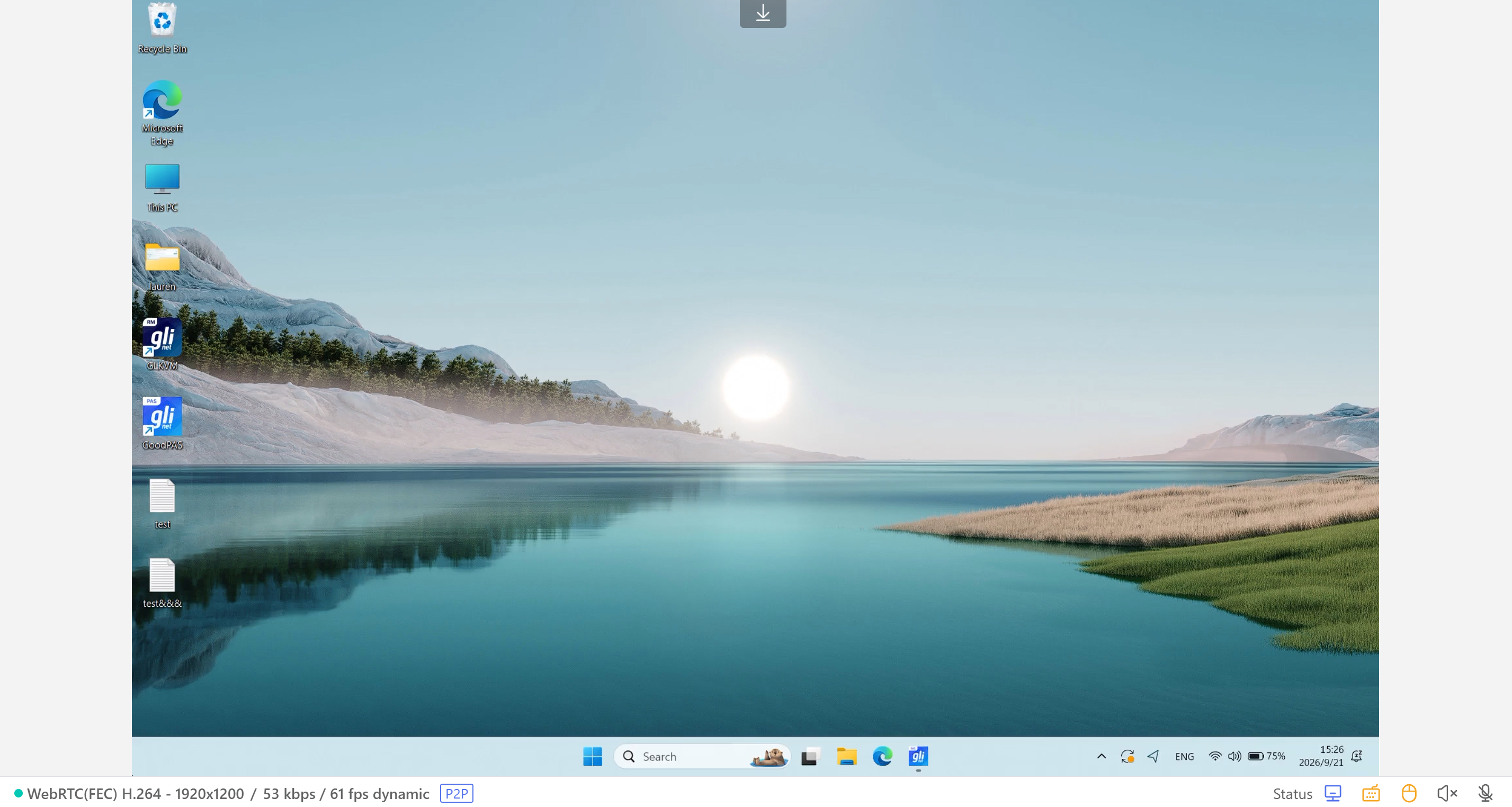Select the lauren folder on desktop
1512x807 pixels.
(162, 267)
